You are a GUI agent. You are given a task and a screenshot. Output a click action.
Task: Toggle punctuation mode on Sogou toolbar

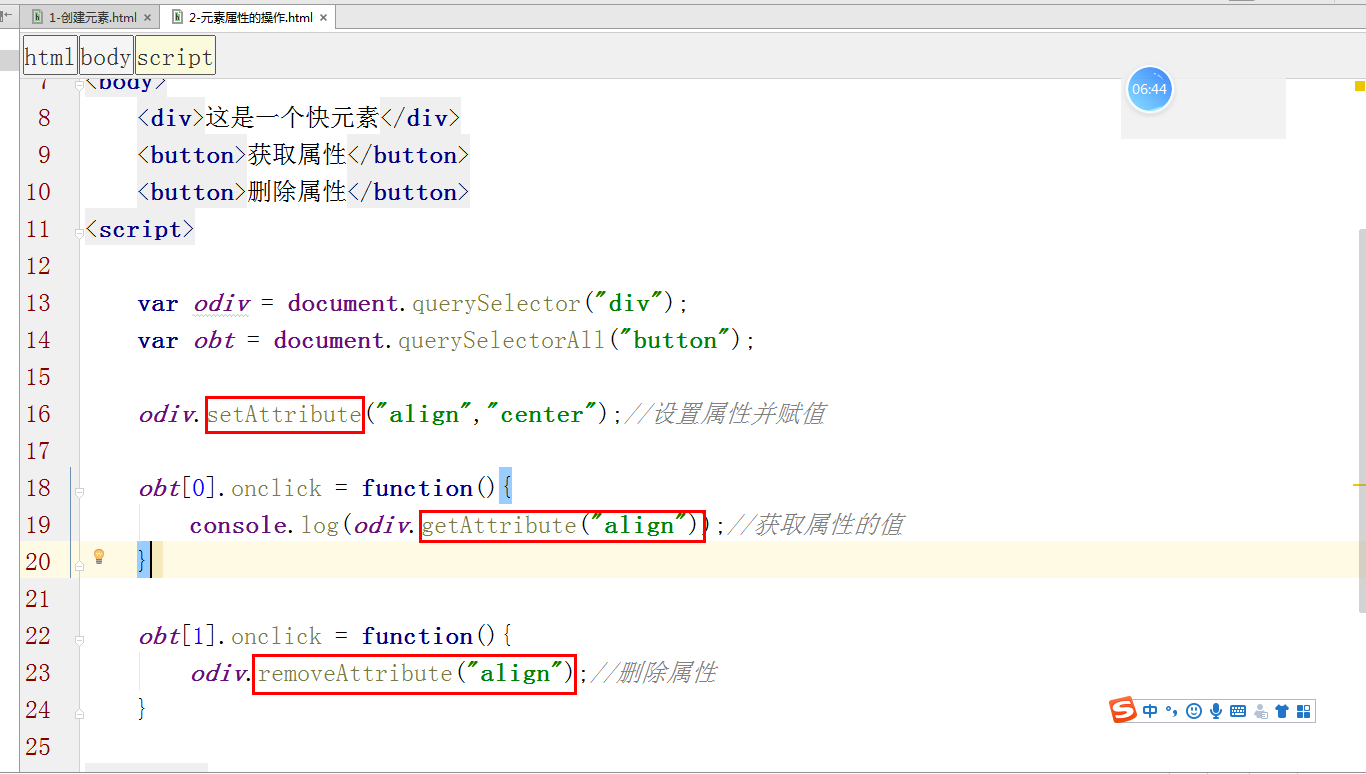(1172, 710)
